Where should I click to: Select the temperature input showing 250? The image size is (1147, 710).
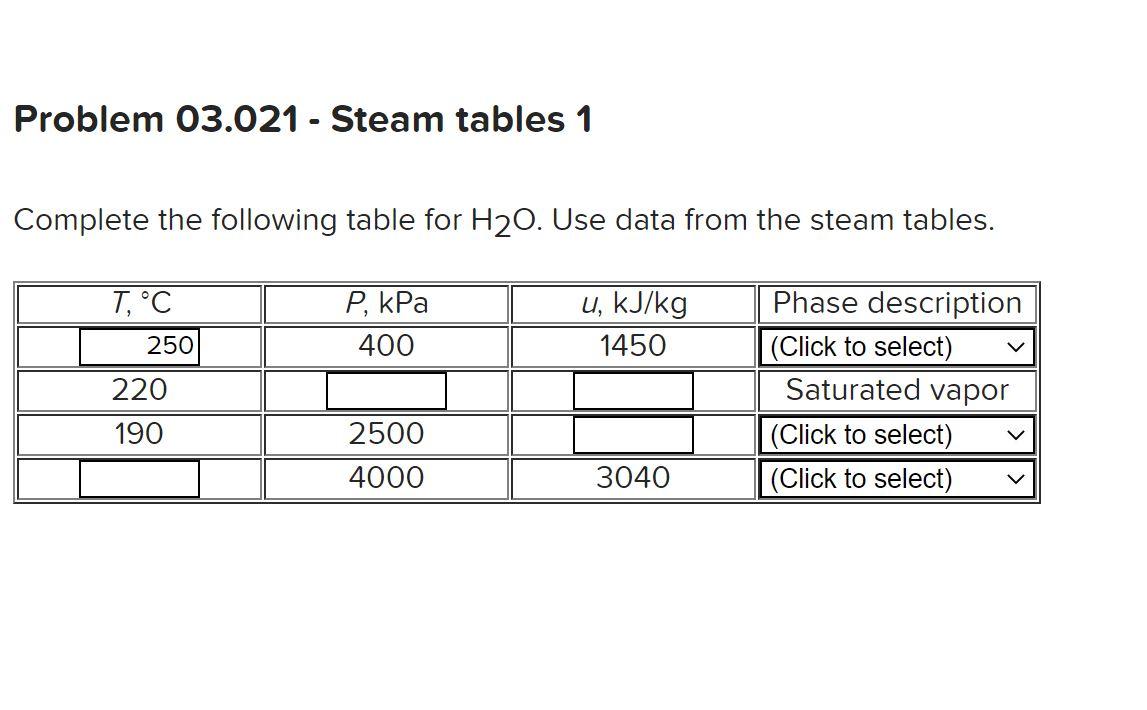[140, 345]
